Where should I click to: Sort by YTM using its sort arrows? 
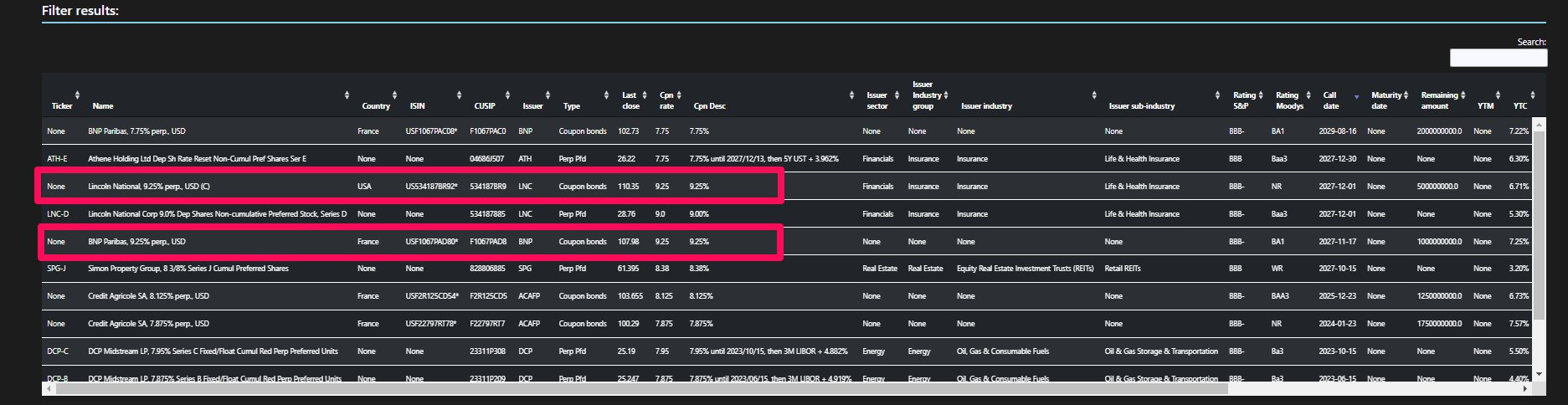[1498, 95]
